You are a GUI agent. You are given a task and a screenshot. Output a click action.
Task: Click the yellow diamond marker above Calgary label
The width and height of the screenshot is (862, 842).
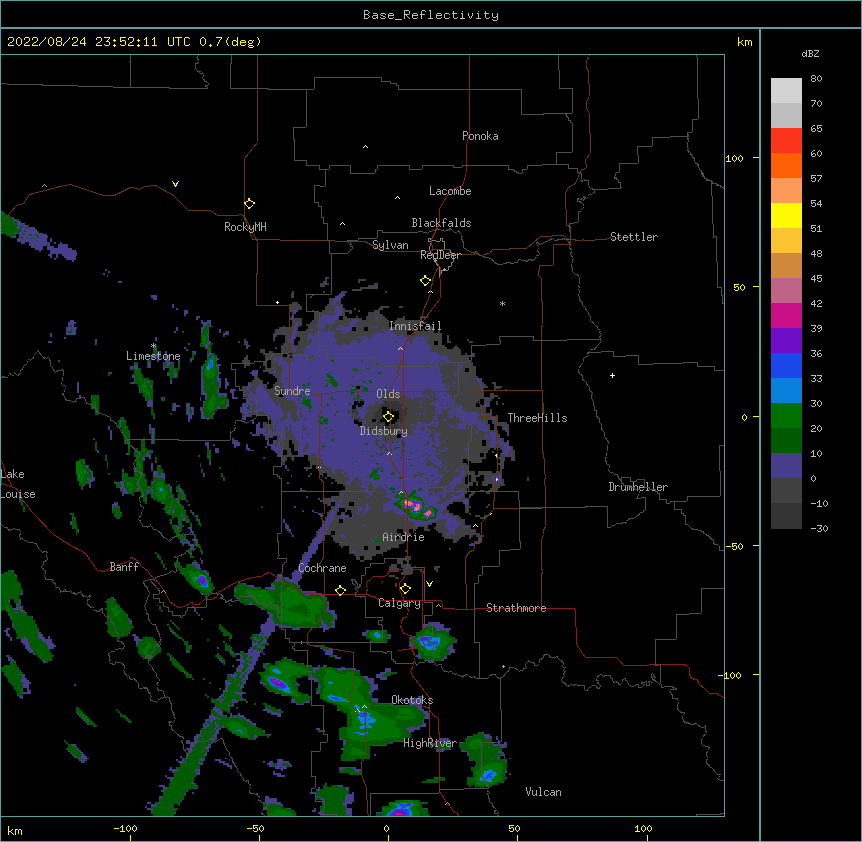pos(405,589)
